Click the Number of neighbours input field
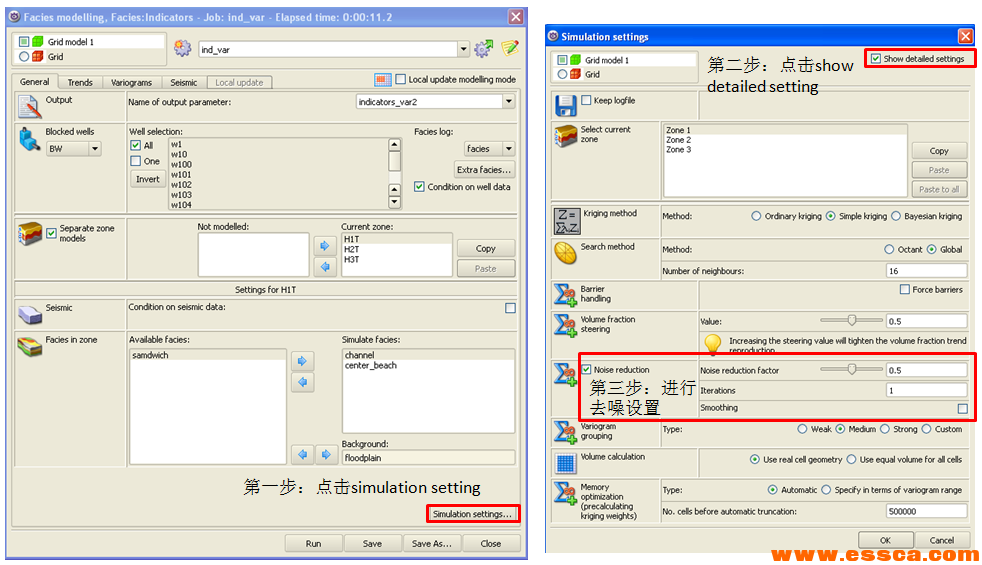Image resolution: width=982 pixels, height=565 pixels. [x=926, y=271]
